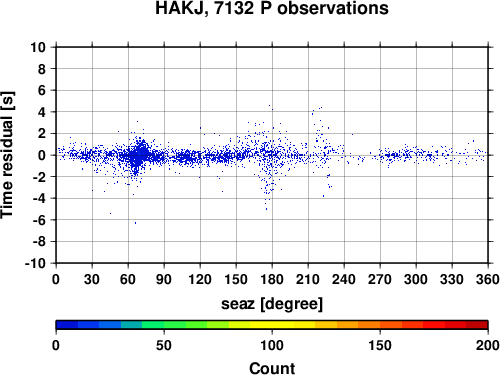Click the lowest outlier point near -6 seconds

coord(135,223)
